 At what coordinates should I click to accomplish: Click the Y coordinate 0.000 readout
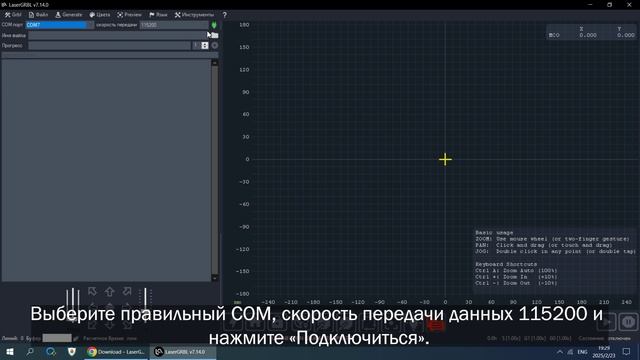625,36
